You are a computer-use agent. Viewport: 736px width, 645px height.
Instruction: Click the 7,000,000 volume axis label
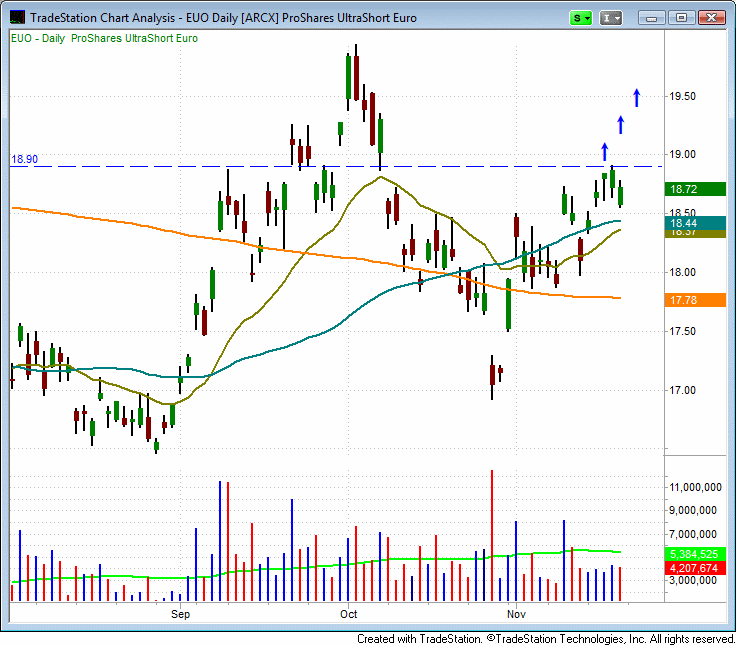(693, 534)
